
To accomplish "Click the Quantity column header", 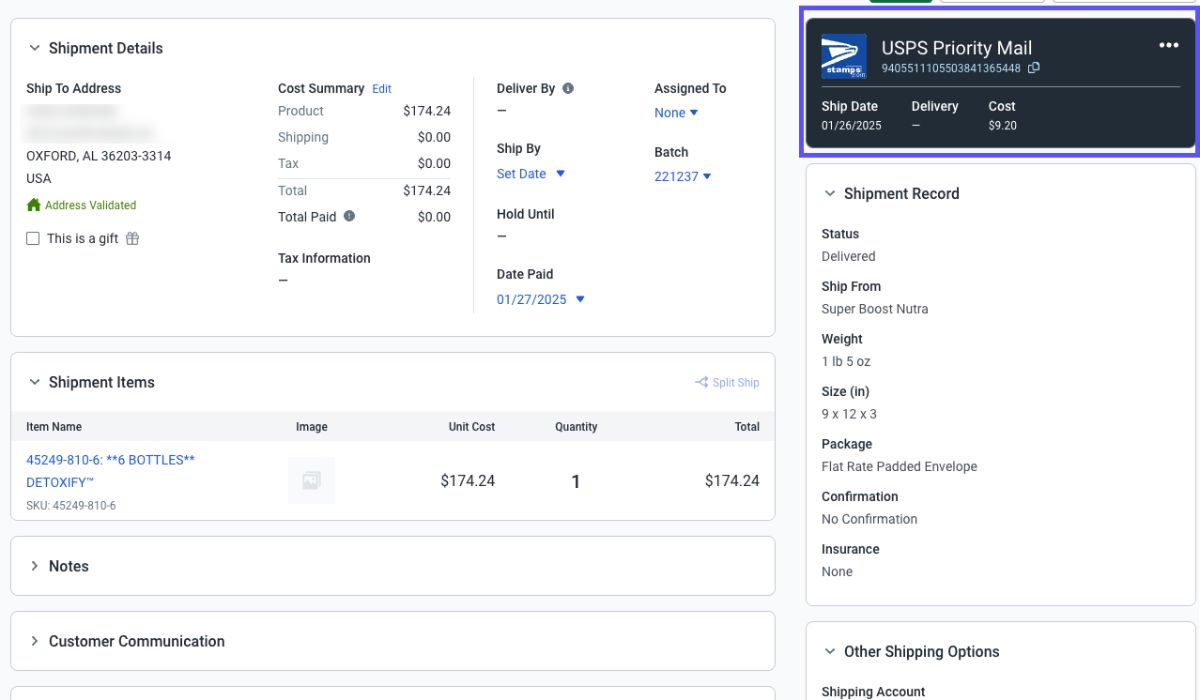I will (x=576, y=427).
